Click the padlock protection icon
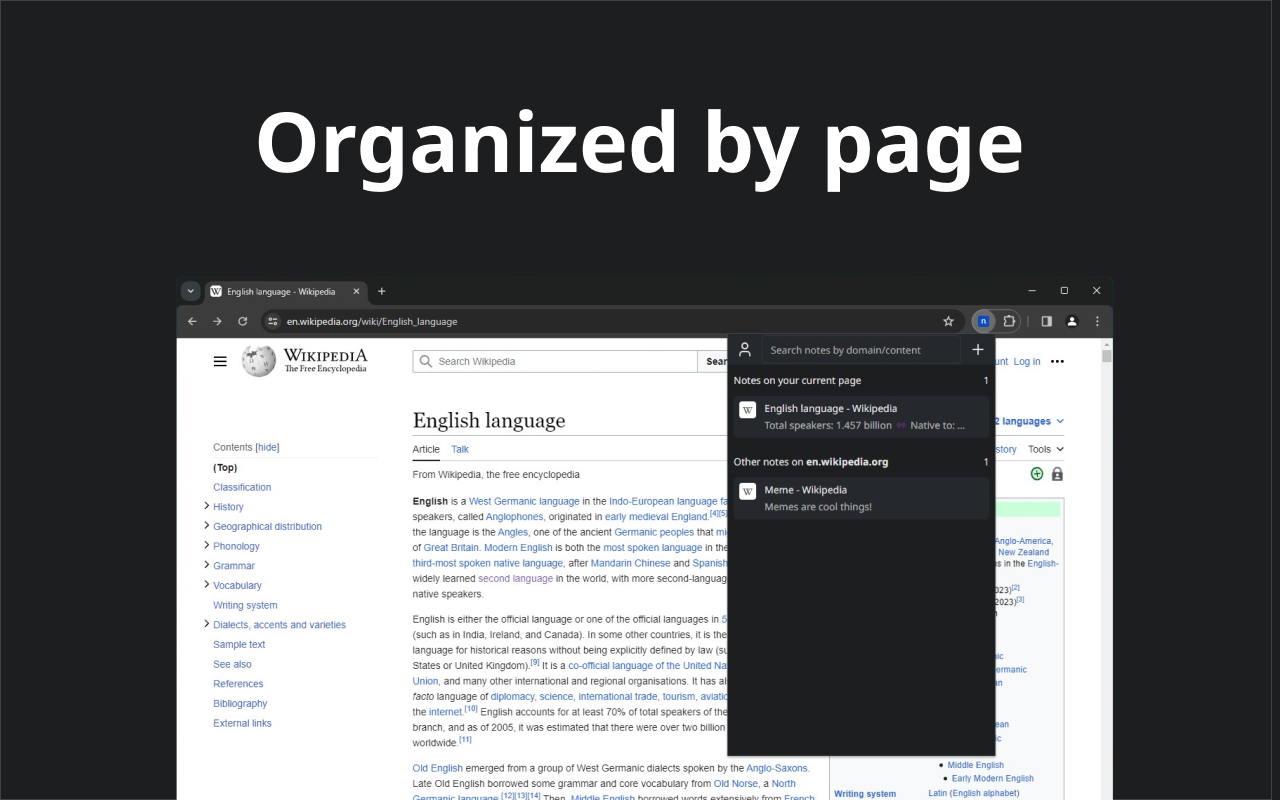 click(1057, 474)
